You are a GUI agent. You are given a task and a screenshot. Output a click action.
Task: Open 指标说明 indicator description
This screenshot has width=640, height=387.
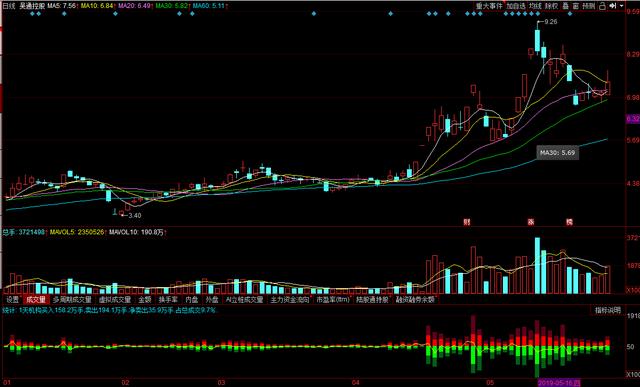tap(607, 310)
